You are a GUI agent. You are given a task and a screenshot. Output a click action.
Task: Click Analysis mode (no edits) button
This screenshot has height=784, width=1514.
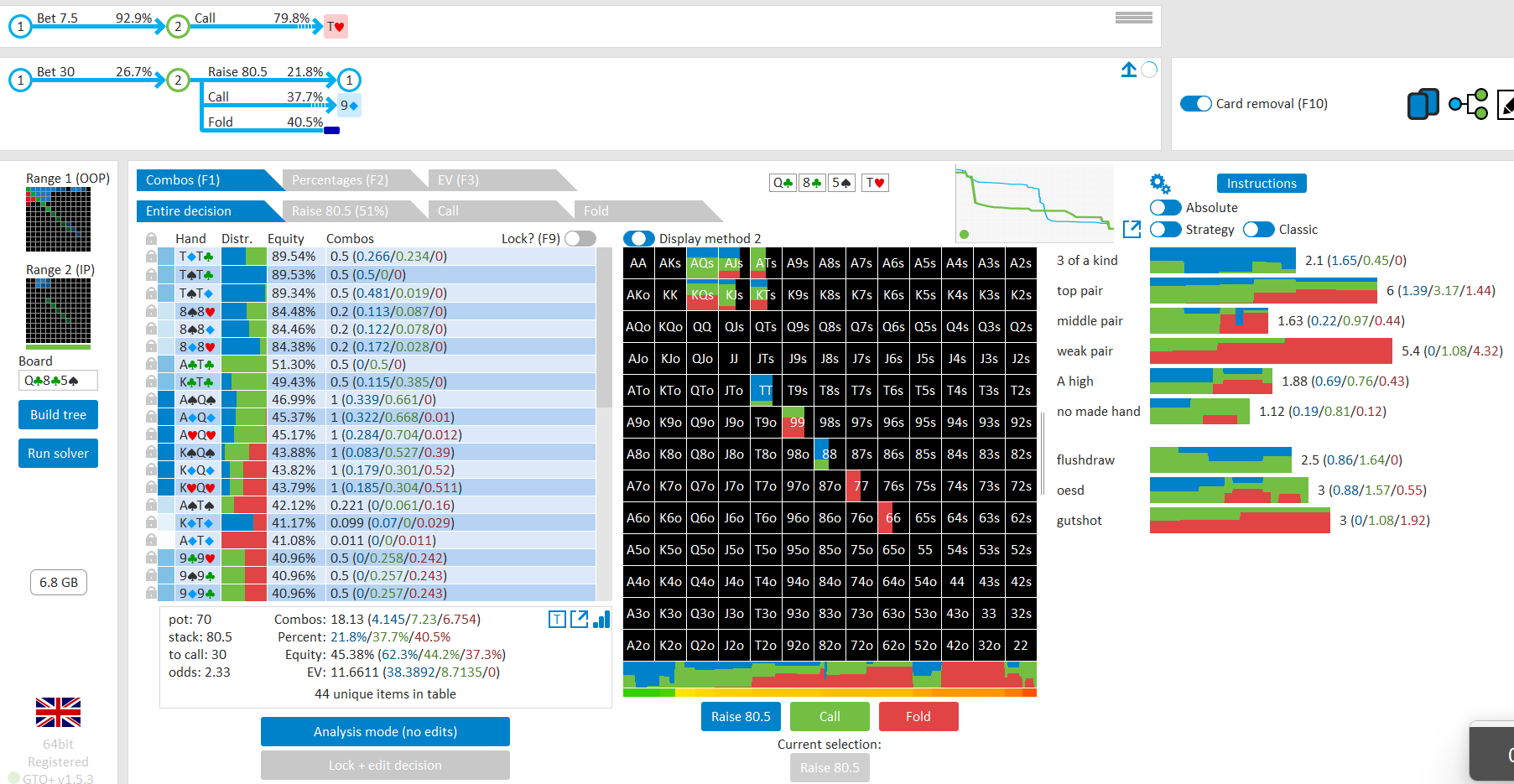pyautogui.click(x=385, y=732)
